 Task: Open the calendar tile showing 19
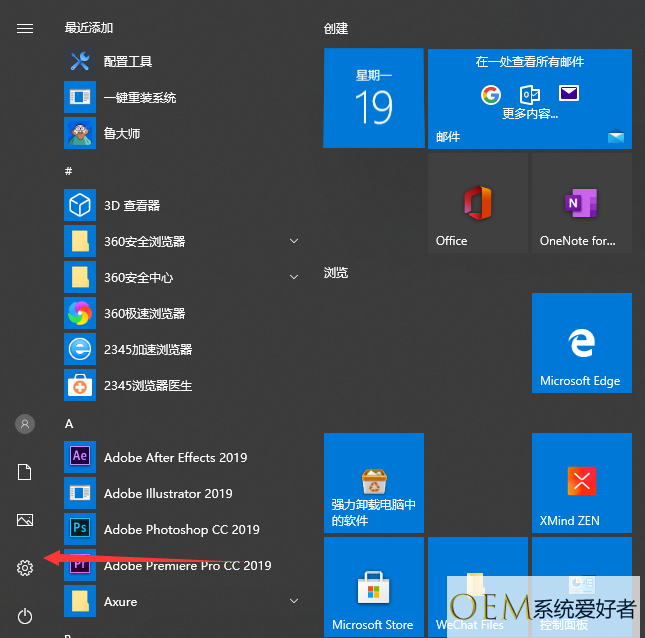coord(373,99)
